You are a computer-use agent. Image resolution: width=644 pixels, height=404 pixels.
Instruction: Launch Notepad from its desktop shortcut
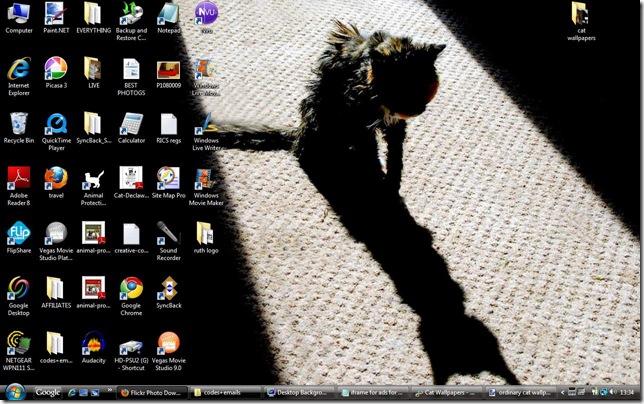pyautogui.click(x=168, y=18)
